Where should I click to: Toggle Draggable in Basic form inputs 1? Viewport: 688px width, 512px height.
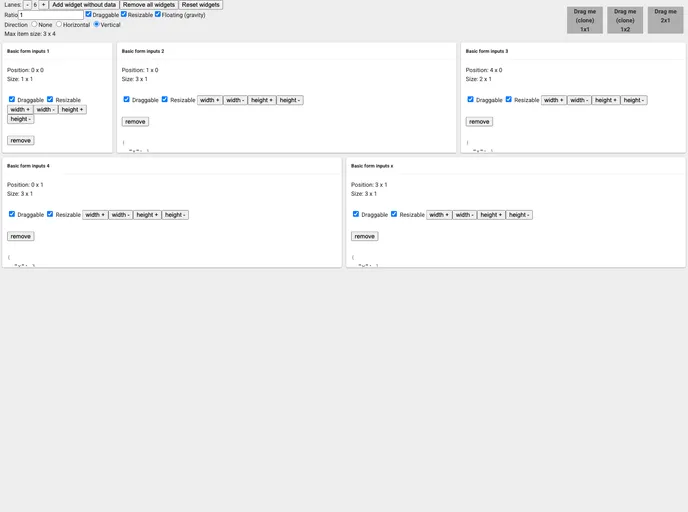click(x=12, y=99)
